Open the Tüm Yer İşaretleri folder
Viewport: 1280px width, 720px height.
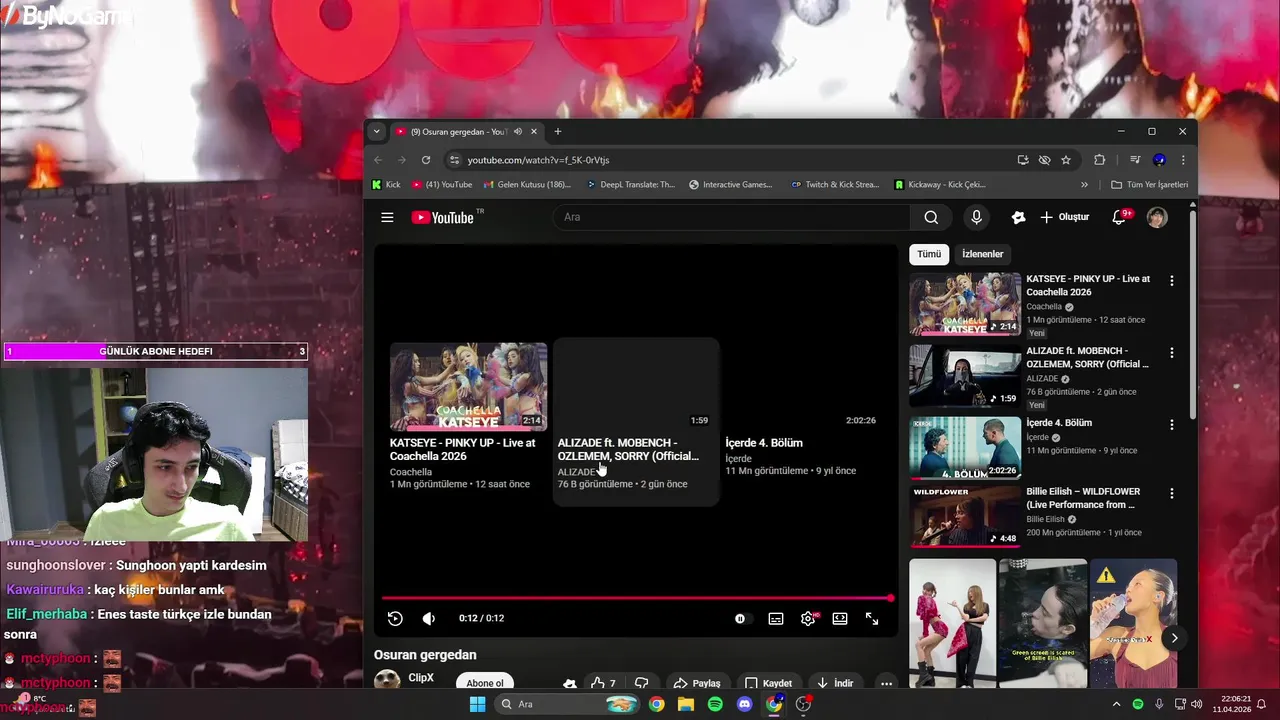tap(1150, 185)
